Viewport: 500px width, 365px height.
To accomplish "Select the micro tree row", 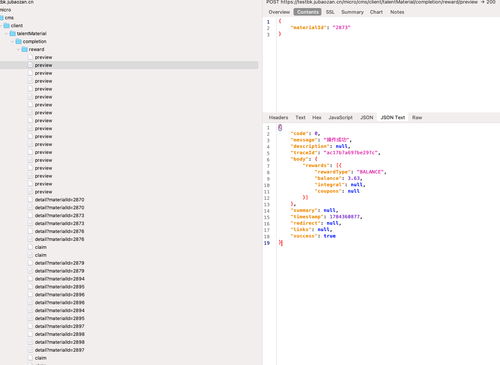I will (5, 10).
